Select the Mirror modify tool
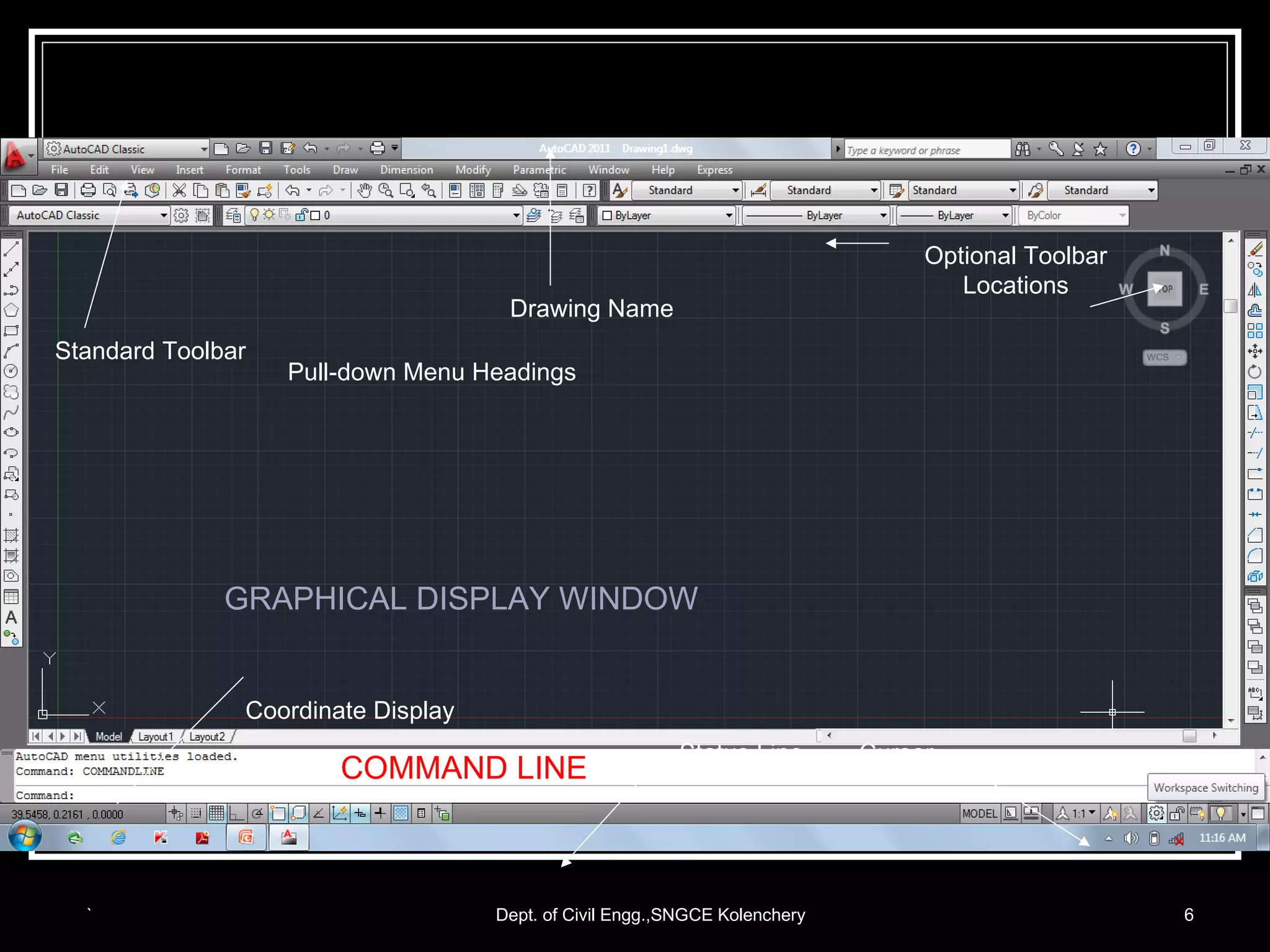1270x952 pixels. (x=1255, y=290)
